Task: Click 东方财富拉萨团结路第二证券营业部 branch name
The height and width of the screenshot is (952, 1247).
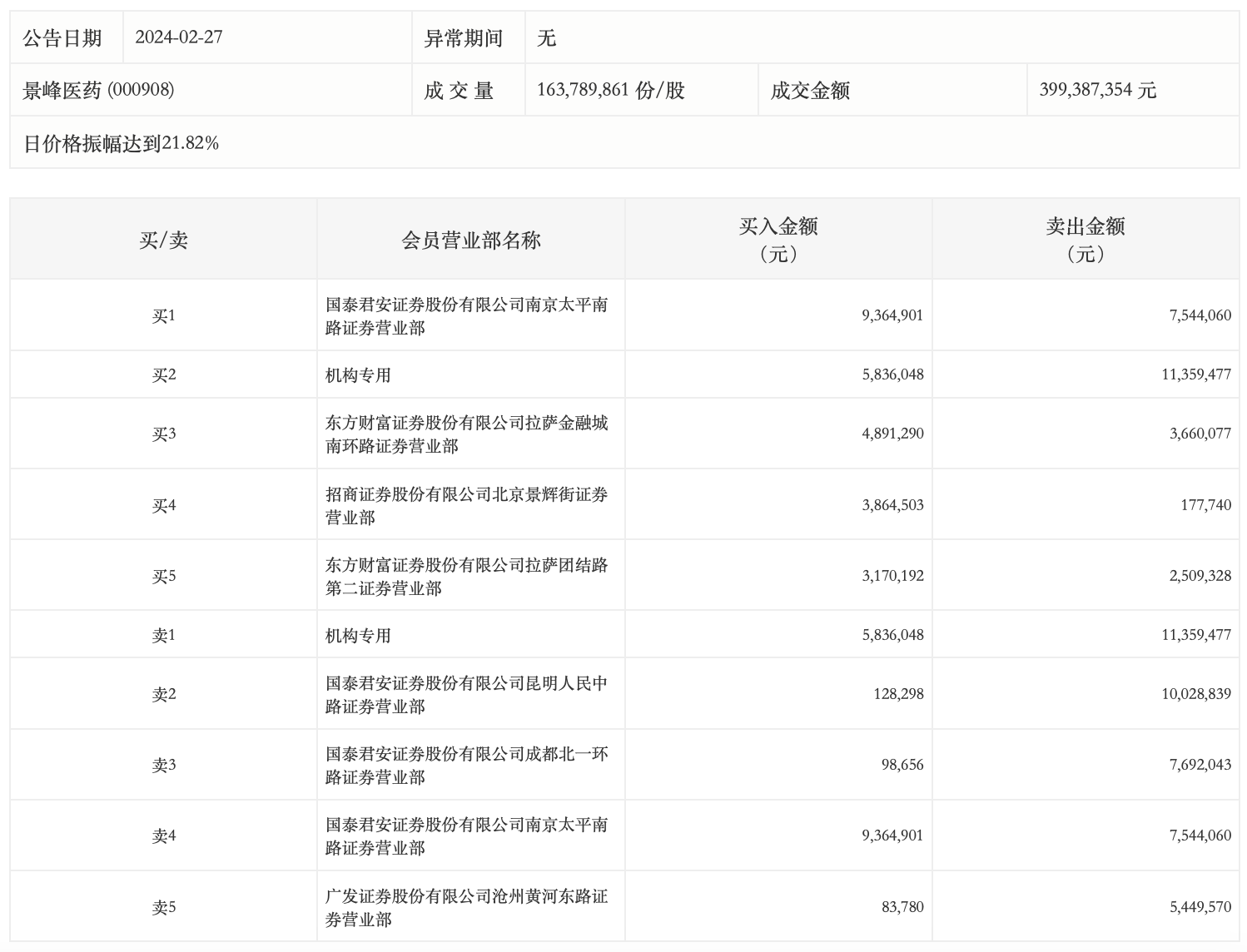Action: coord(466,577)
